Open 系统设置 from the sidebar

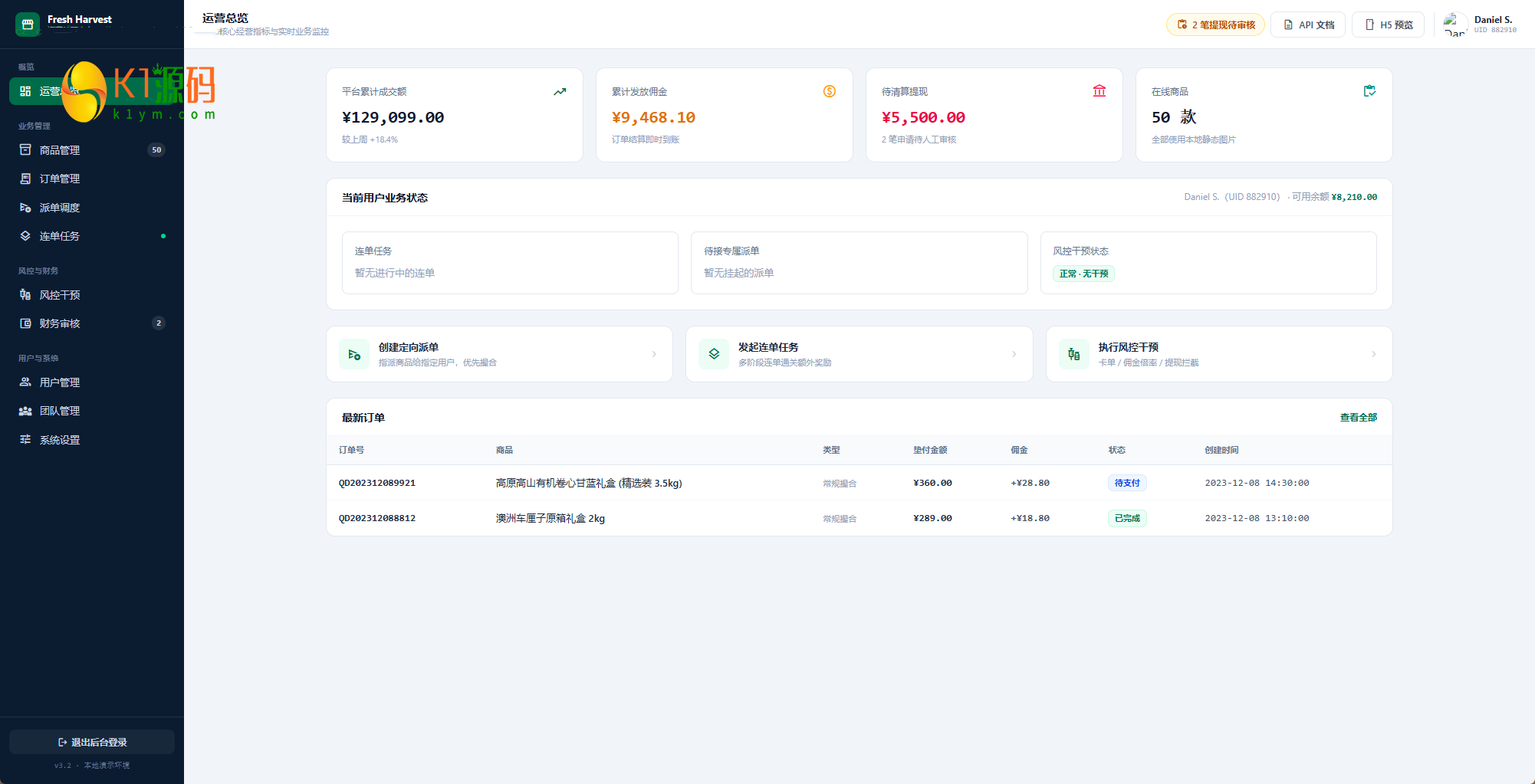(x=92, y=440)
